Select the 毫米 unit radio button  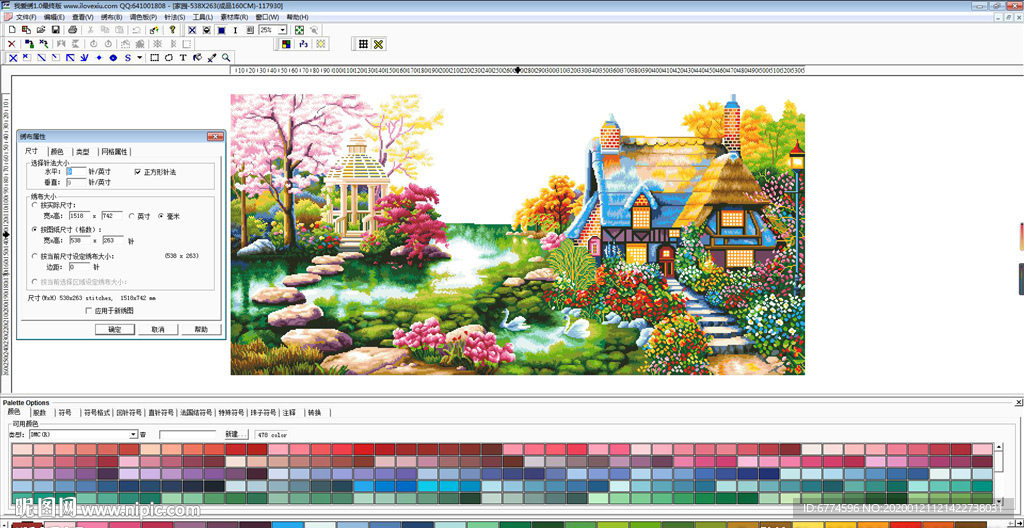coord(161,216)
